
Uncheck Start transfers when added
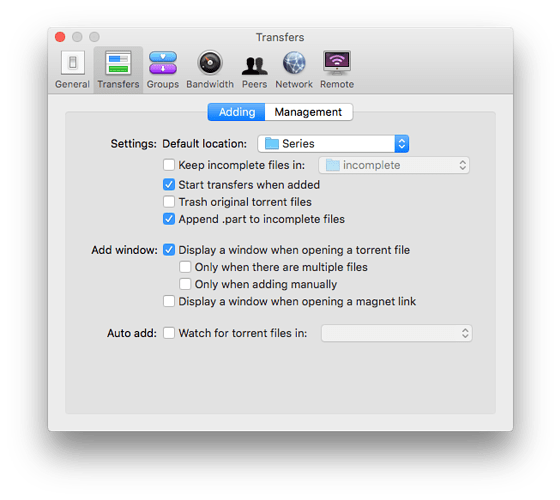pos(169,185)
